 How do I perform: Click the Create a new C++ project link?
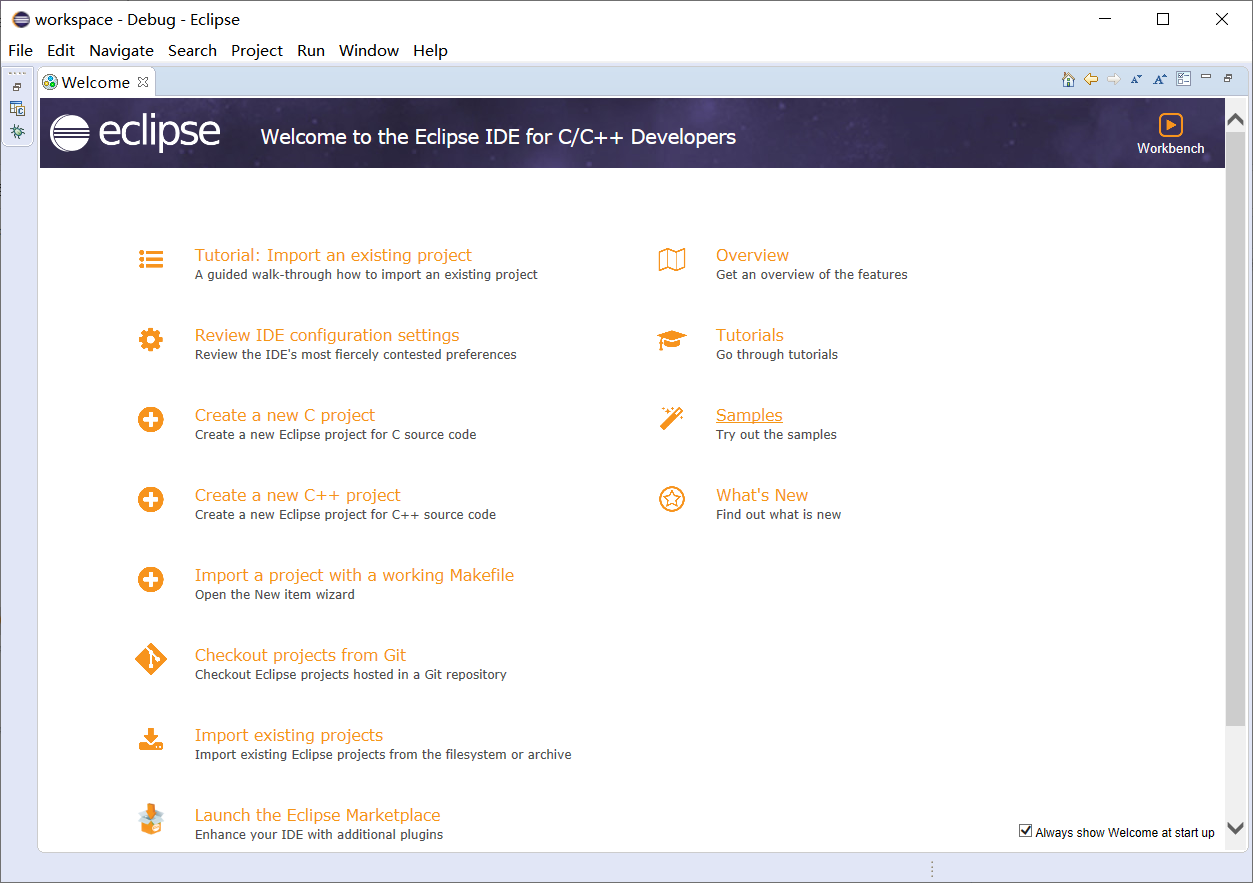point(297,495)
